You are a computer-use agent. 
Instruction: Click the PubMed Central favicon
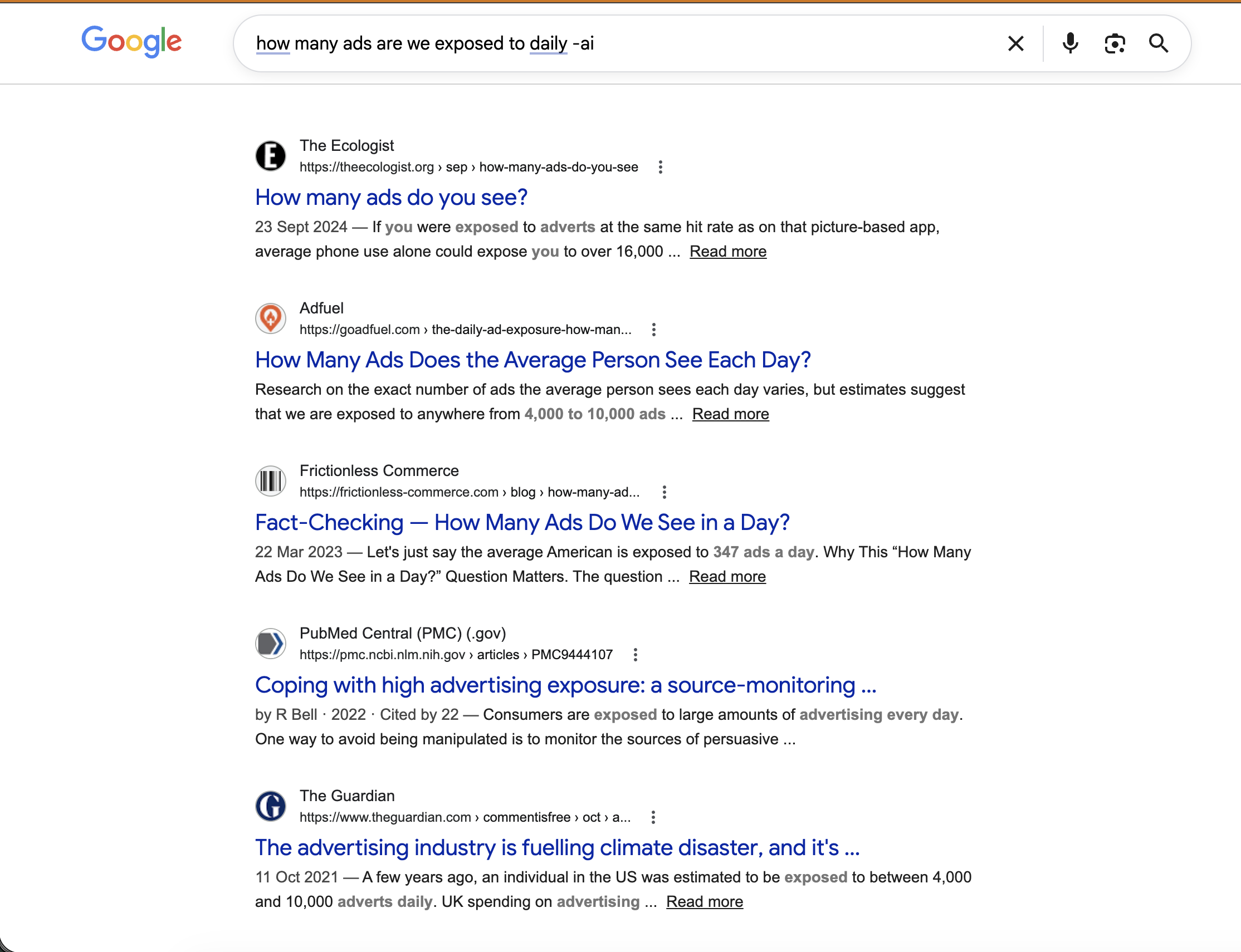point(270,644)
